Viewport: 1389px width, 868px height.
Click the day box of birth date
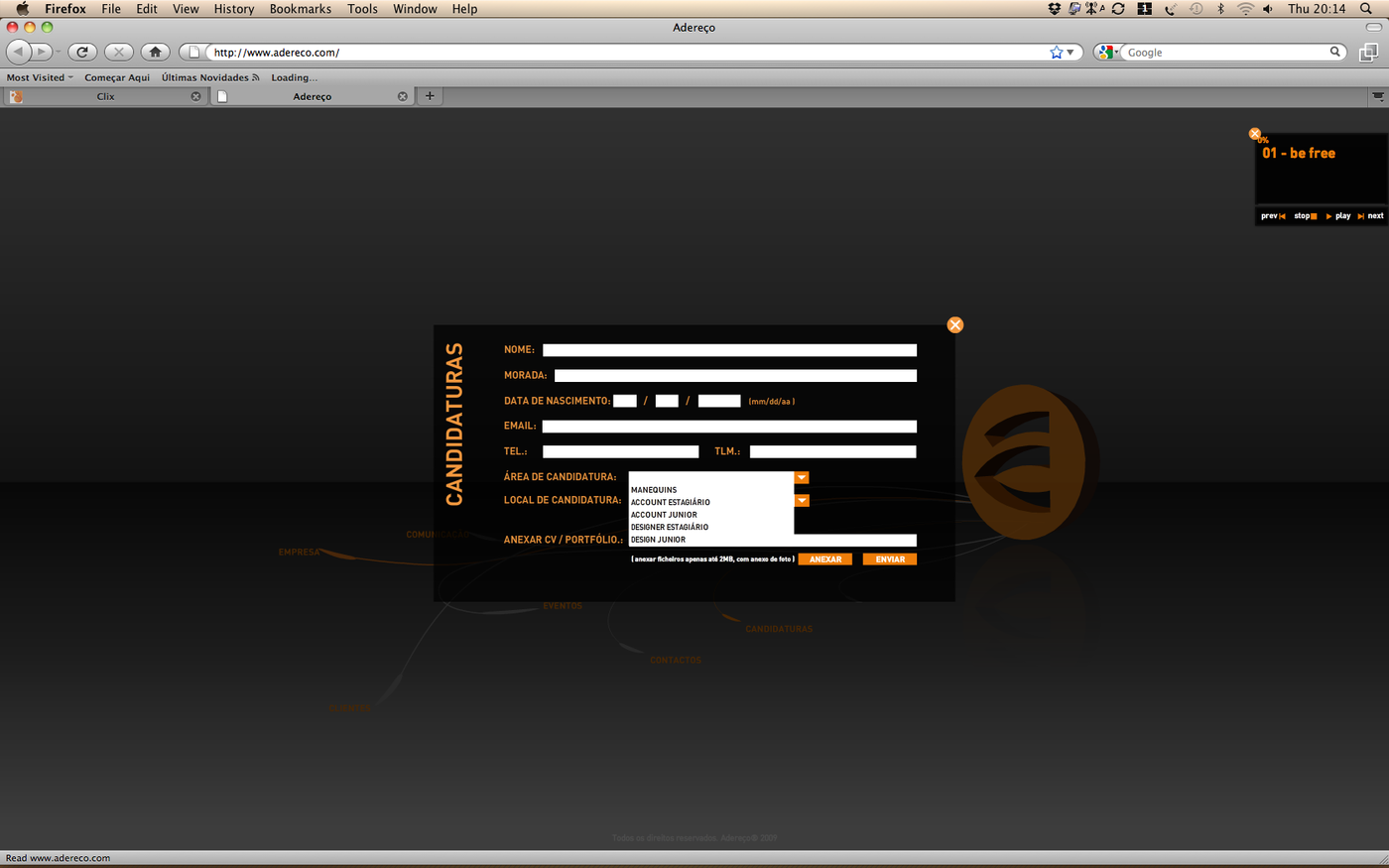pos(667,401)
